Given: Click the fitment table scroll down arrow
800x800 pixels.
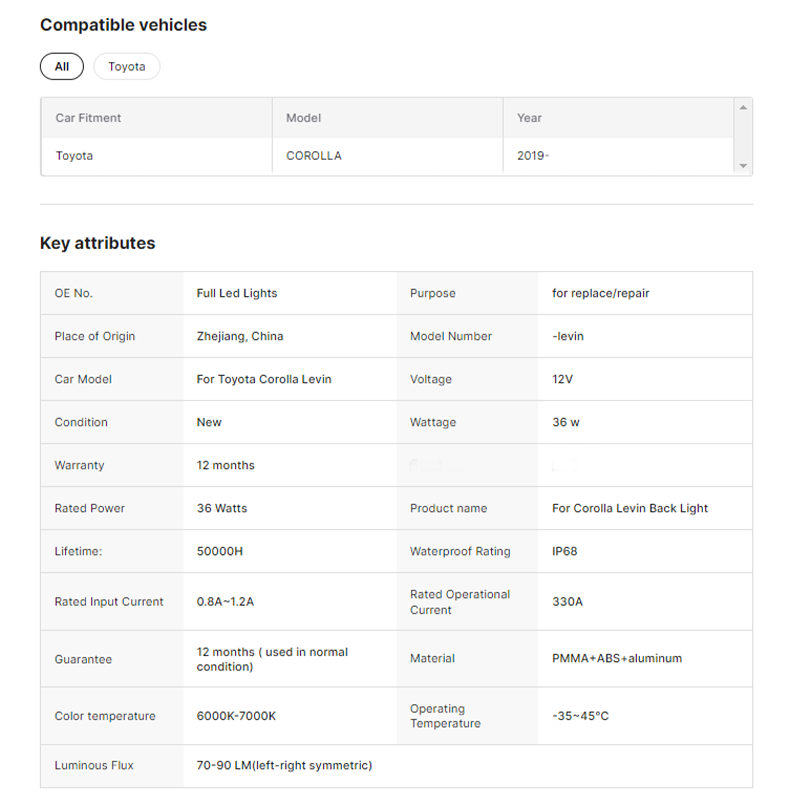Looking at the screenshot, I should point(743,166).
